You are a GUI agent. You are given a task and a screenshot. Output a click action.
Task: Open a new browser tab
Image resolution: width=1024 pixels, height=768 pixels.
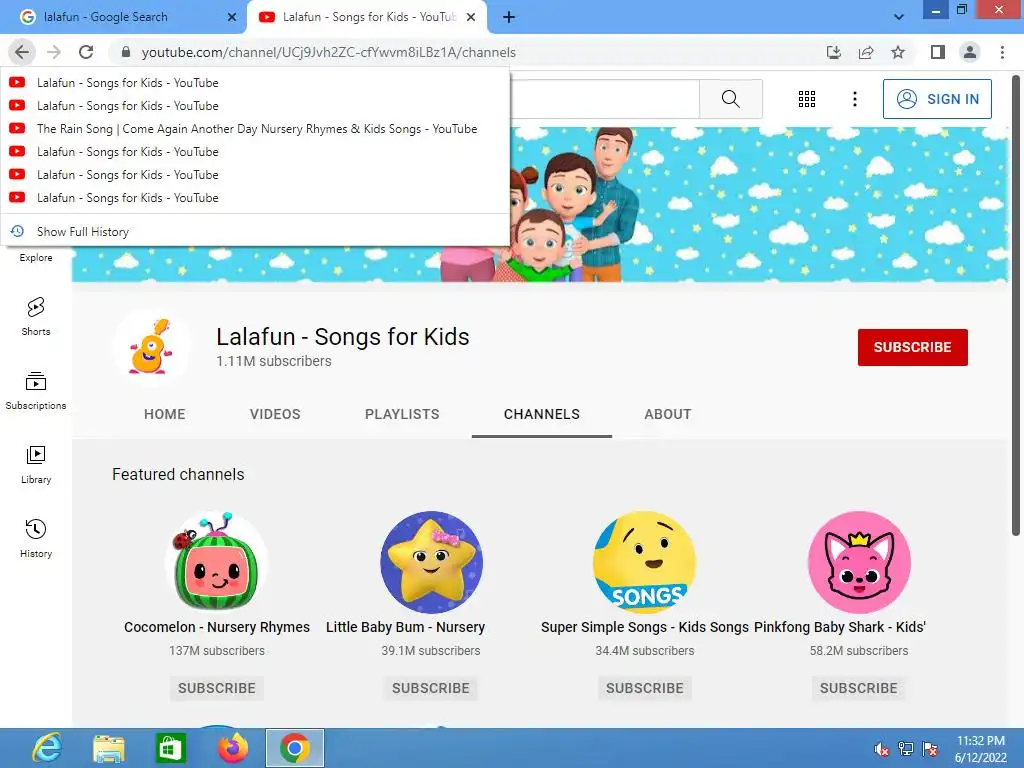click(x=509, y=17)
